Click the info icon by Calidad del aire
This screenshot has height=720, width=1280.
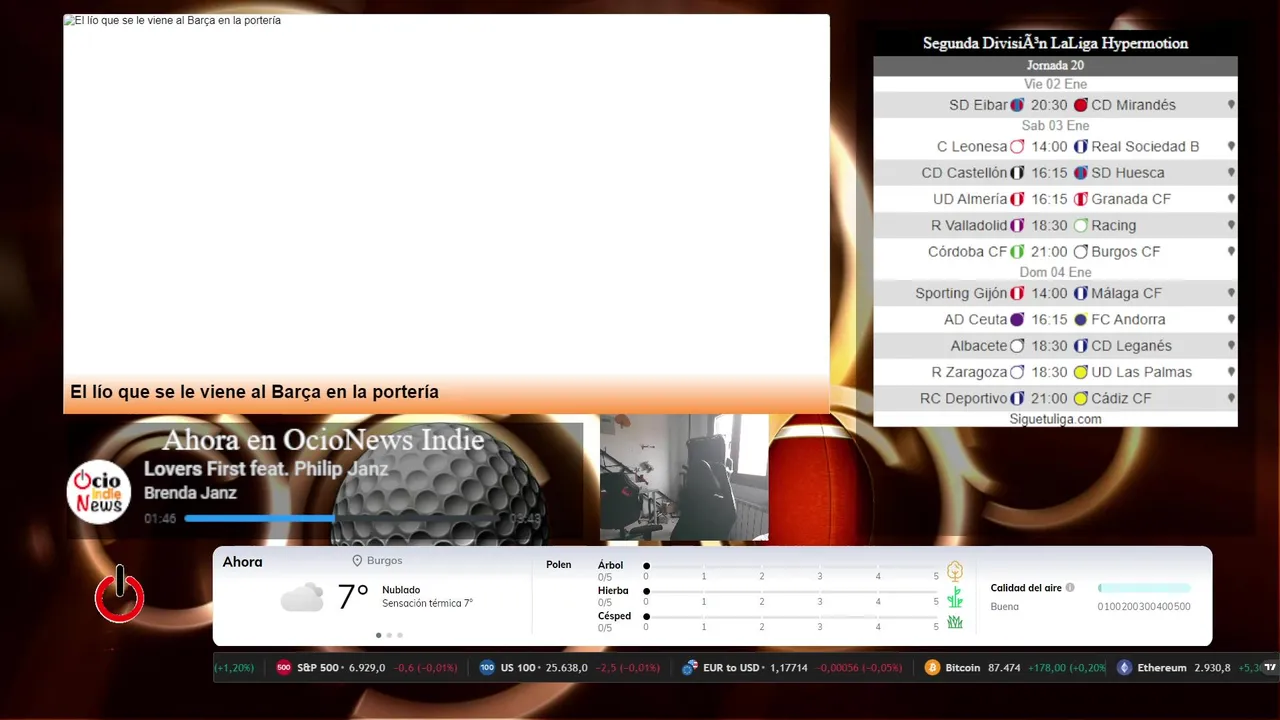tap(1070, 588)
